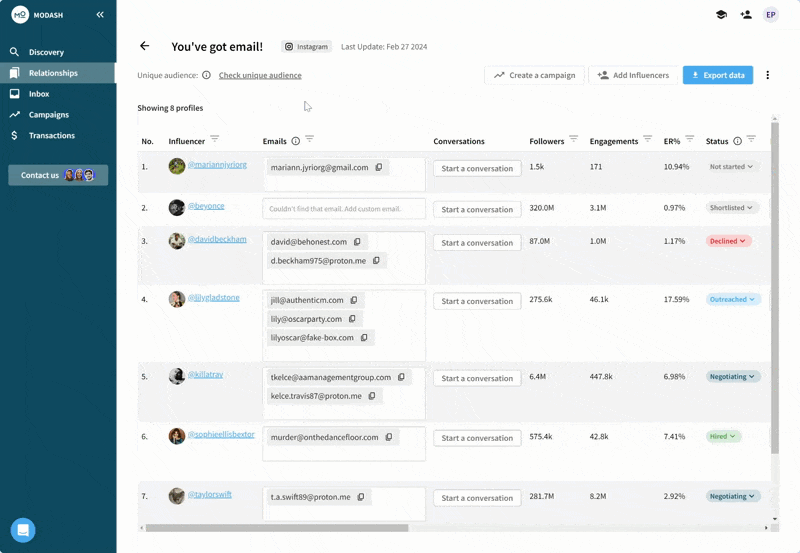The image size is (800, 553).
Task: Click the Contact us button
Action: pos(58,175)
